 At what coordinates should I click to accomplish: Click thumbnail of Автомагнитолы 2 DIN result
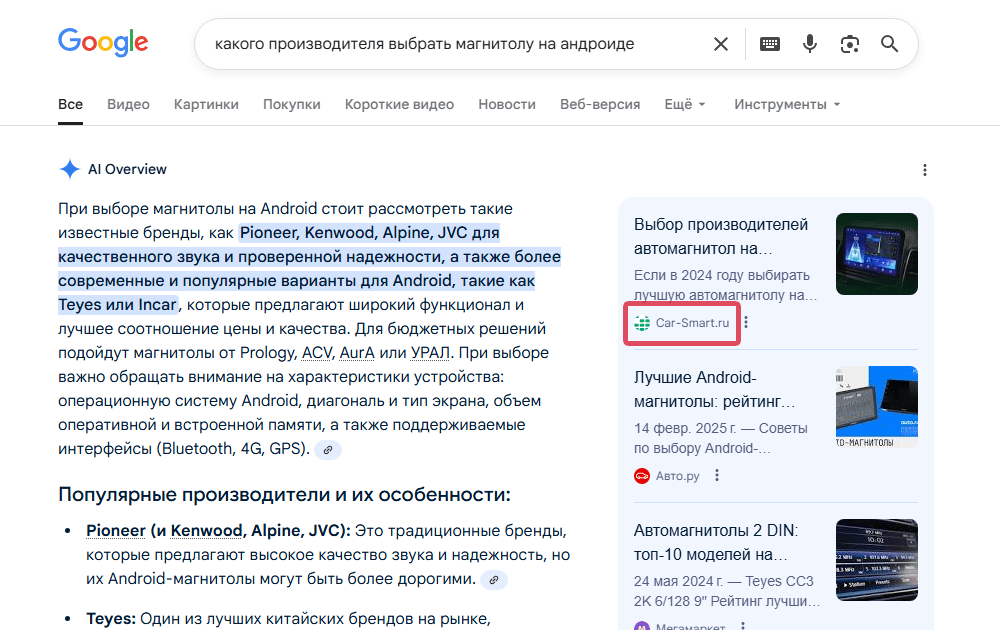point(876,560)
